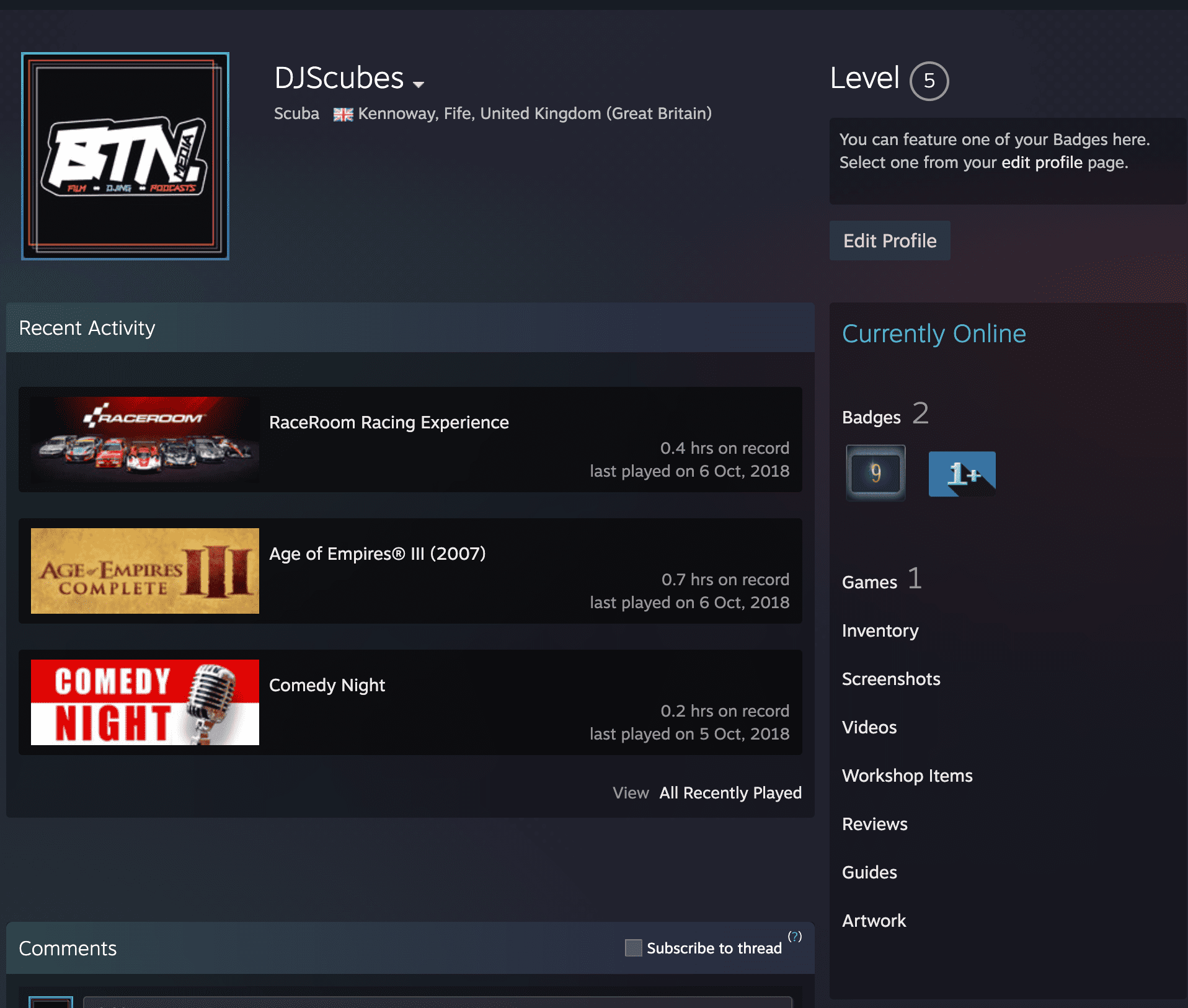Click the United Kingdom flag icon
1188x1008 pixels.
click(x=343, y=115)
